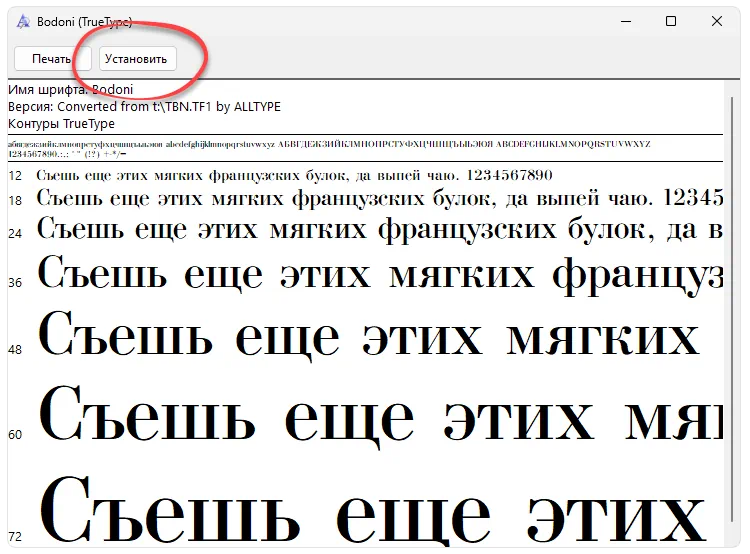Click the font viewer app icon in title bar
This screenshot has height=554, width=750.
point(23,22)
